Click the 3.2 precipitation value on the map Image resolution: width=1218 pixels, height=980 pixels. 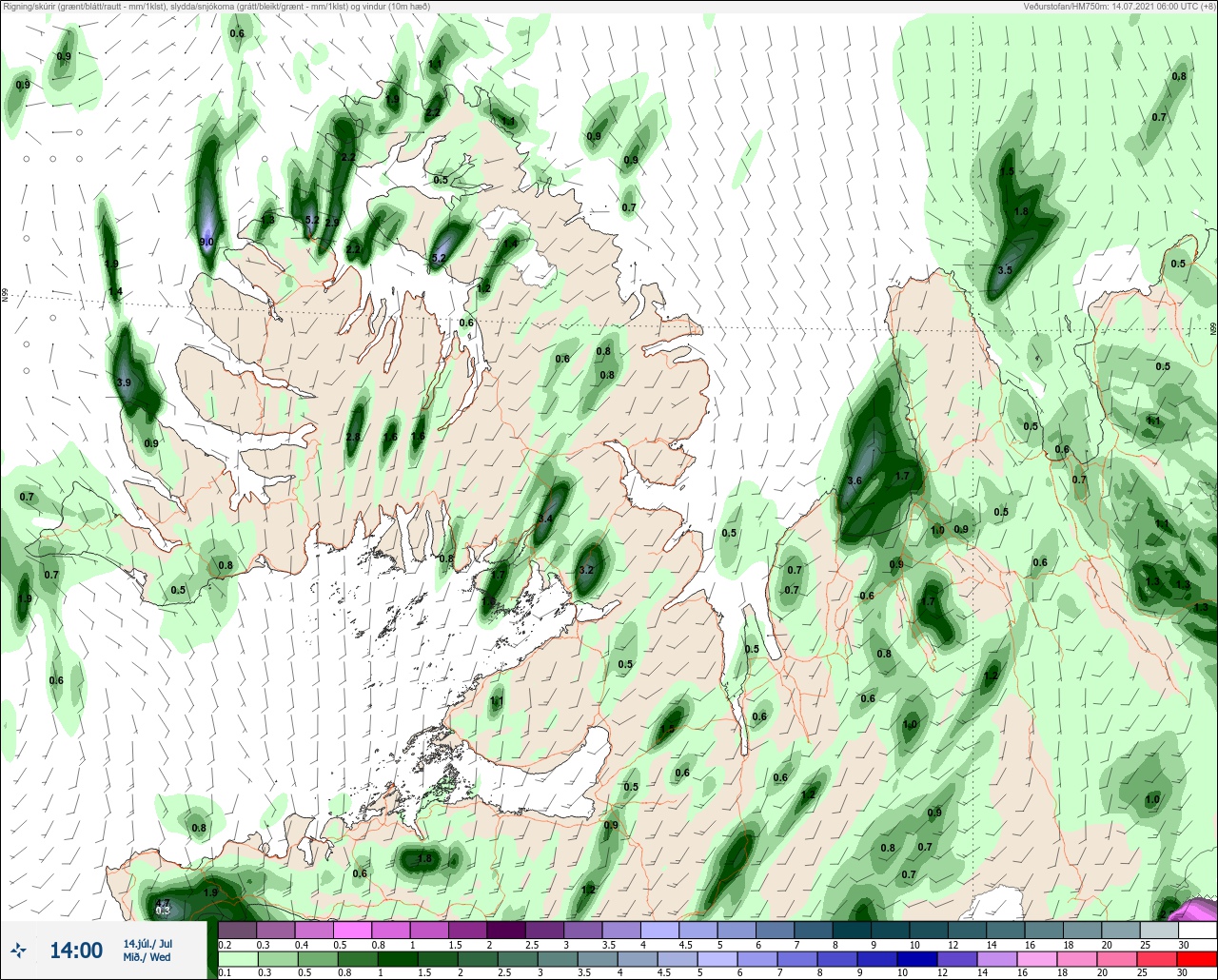click(586, 570)
